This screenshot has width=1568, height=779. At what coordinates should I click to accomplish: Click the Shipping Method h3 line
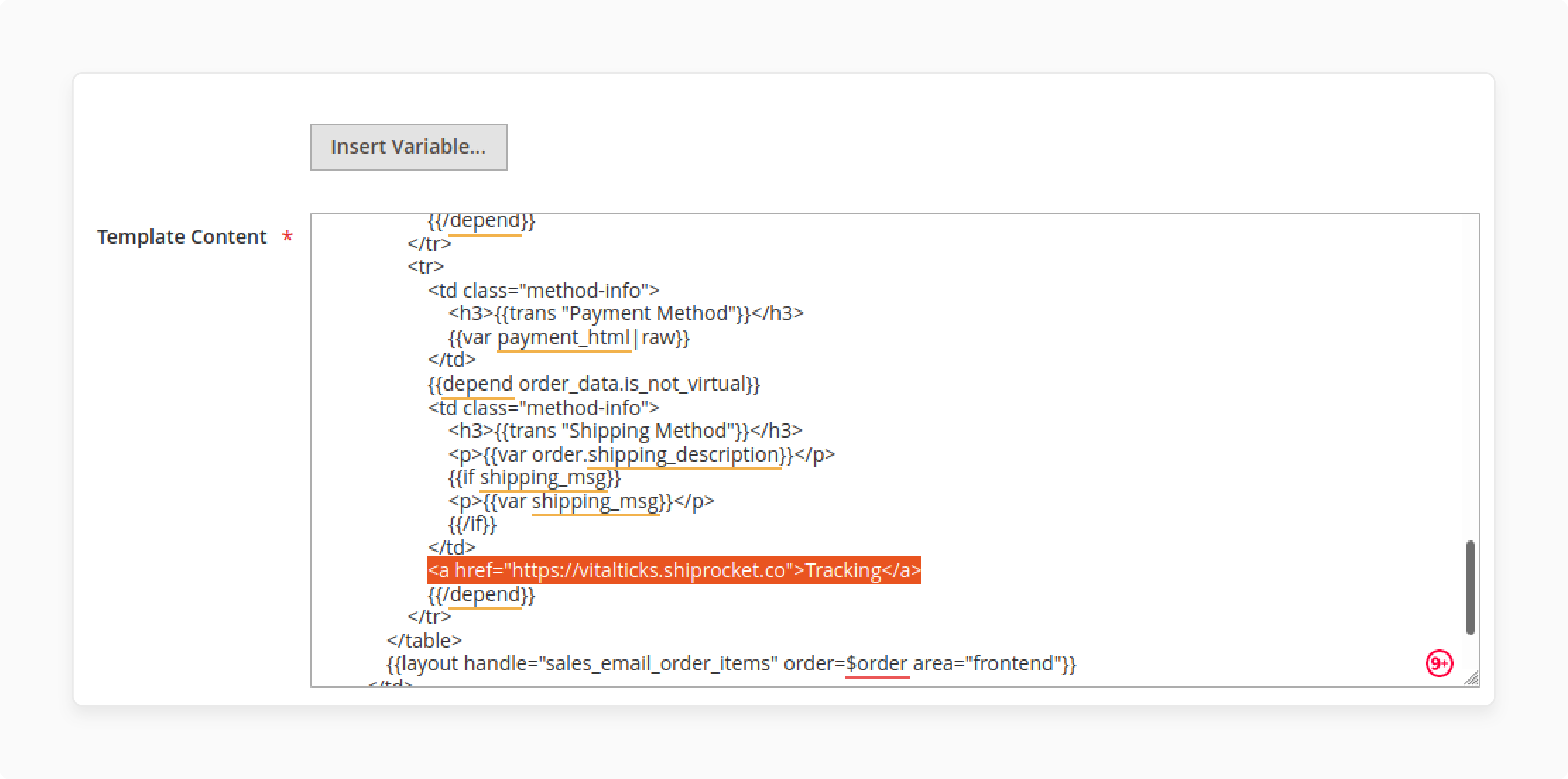coord(625,431)
